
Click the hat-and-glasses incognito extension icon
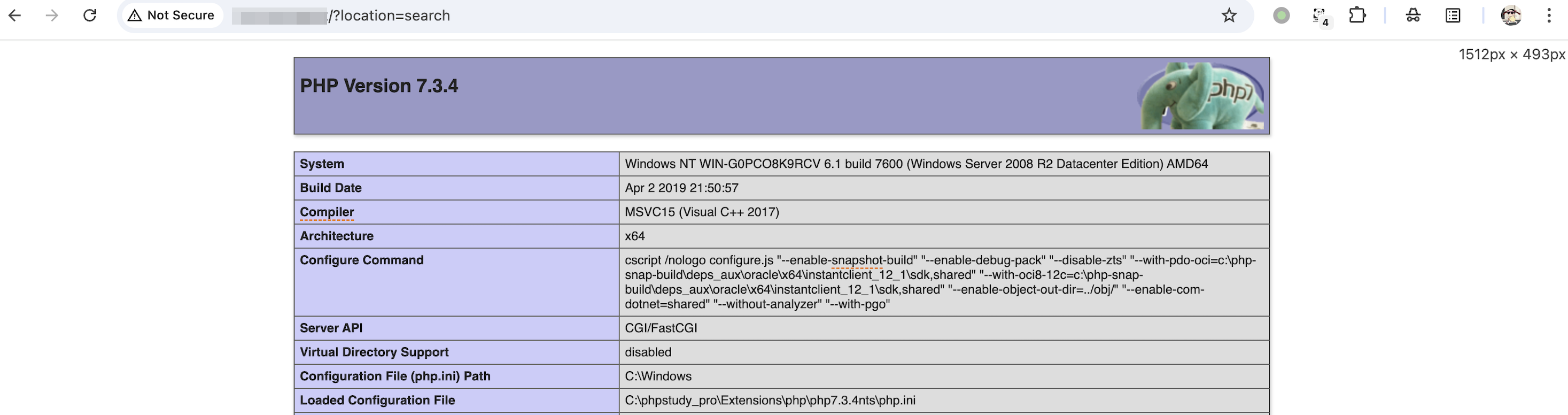click(1413, 15)
